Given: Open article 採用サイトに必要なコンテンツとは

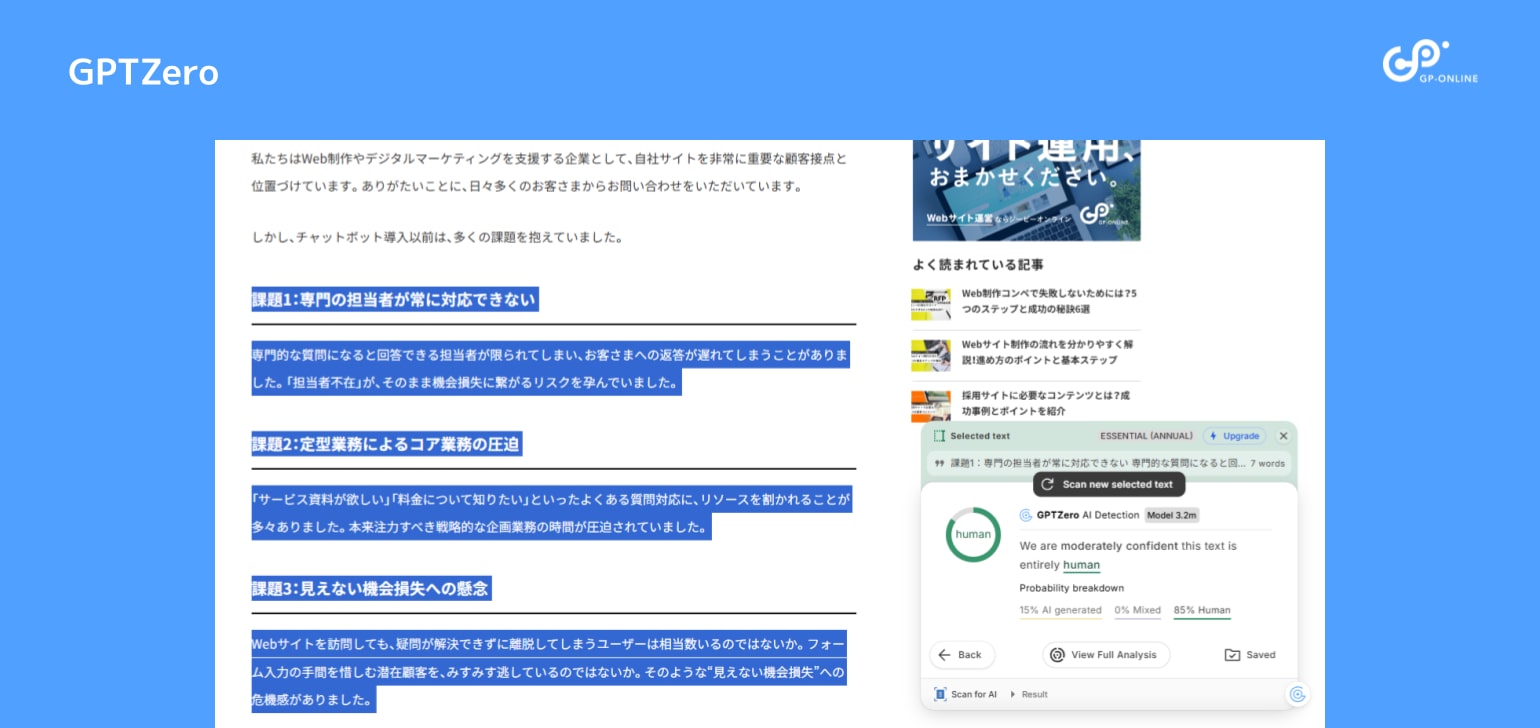Looking at the screenshot, I should [1045, 403].
